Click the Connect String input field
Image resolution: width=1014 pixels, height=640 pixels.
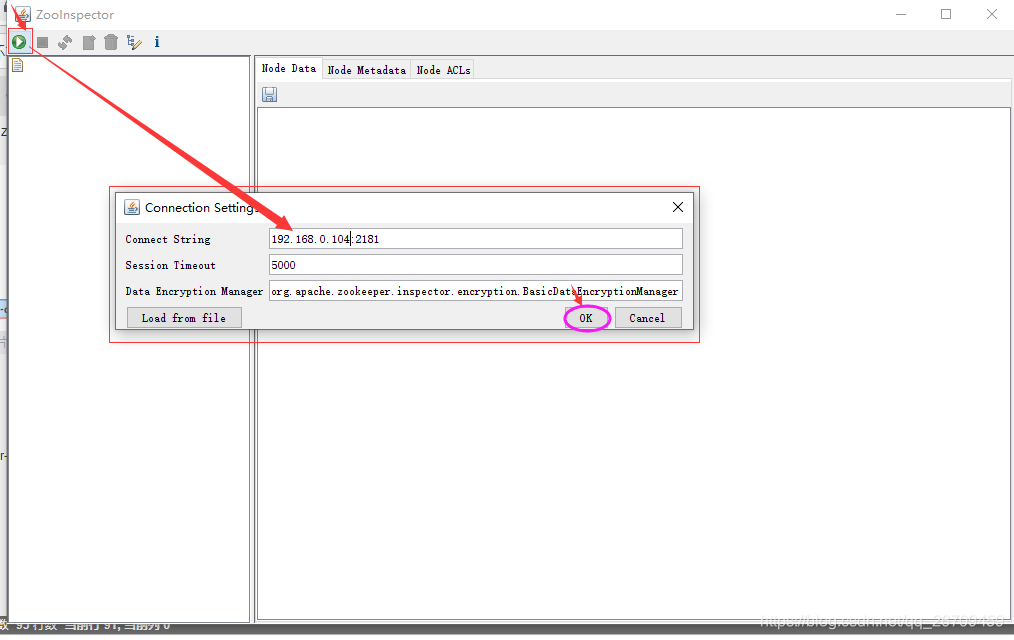[475, 239]
